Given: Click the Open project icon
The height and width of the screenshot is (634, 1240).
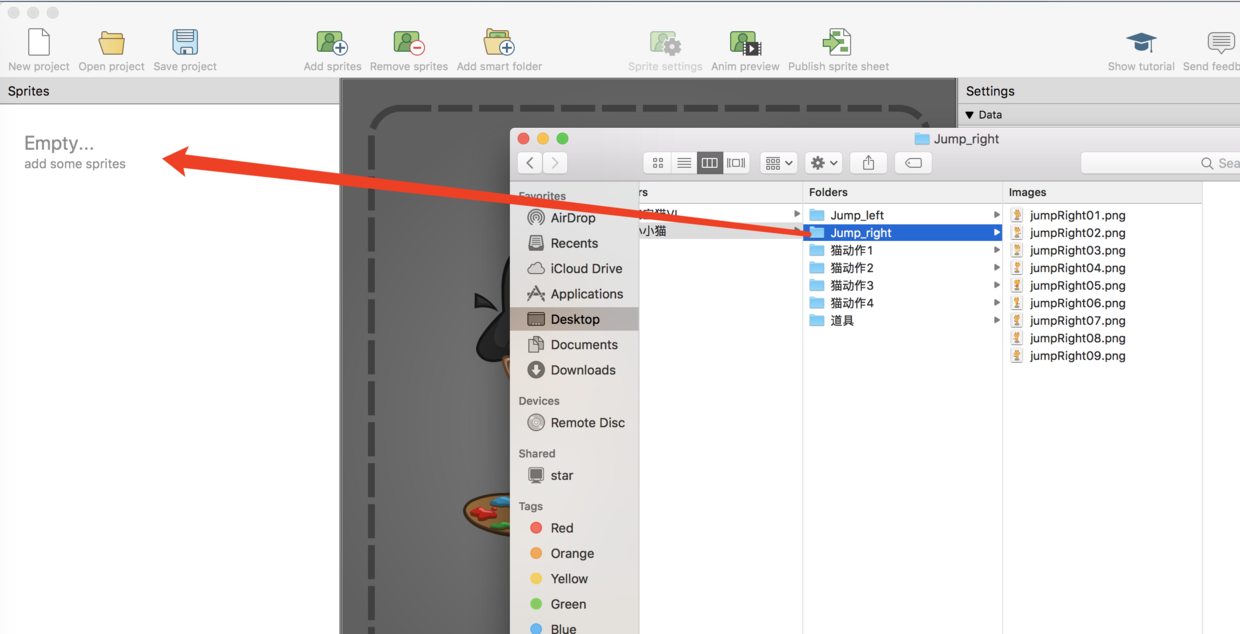Looking at the screenshot, I should pyautogui.click(x=112, y=43).
